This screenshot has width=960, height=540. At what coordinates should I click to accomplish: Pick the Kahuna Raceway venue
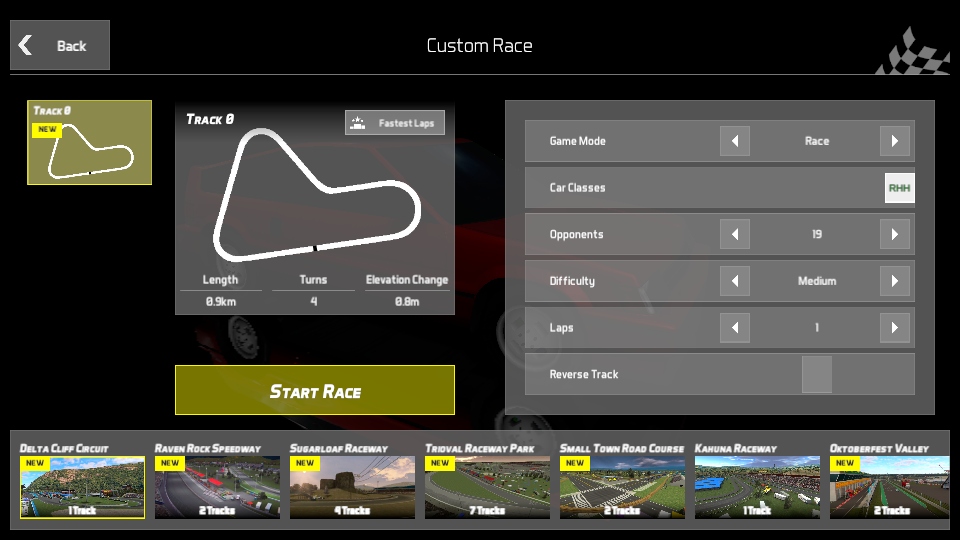pos(757,487)
